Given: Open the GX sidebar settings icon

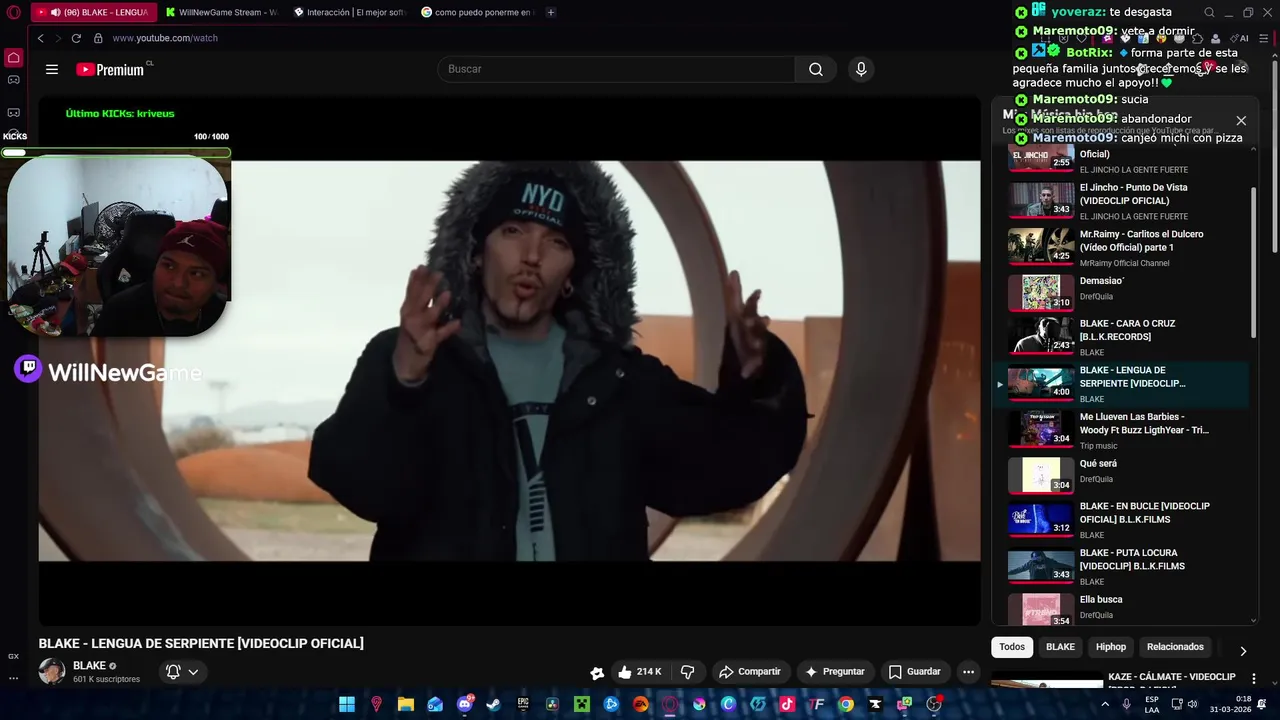Looking at the screenshot, I should [x=13, y=656].
